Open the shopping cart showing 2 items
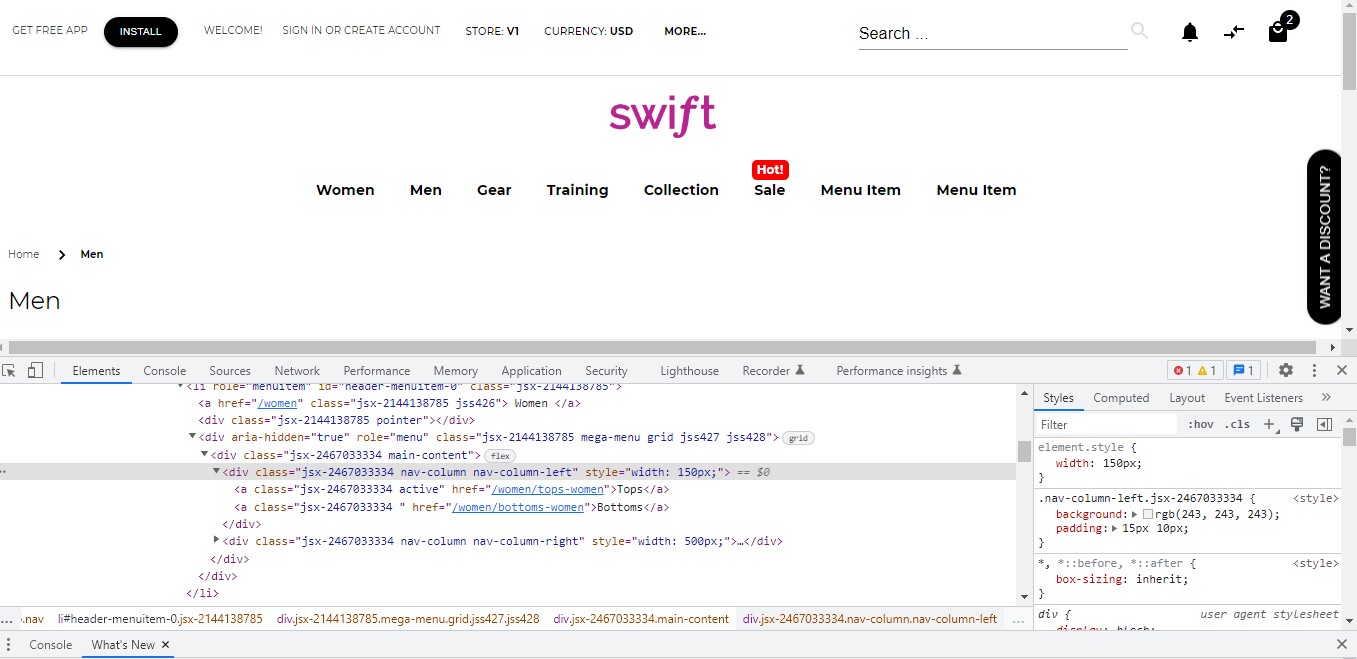This screenshot has height=659, width=1357. tap(1276, 32)
